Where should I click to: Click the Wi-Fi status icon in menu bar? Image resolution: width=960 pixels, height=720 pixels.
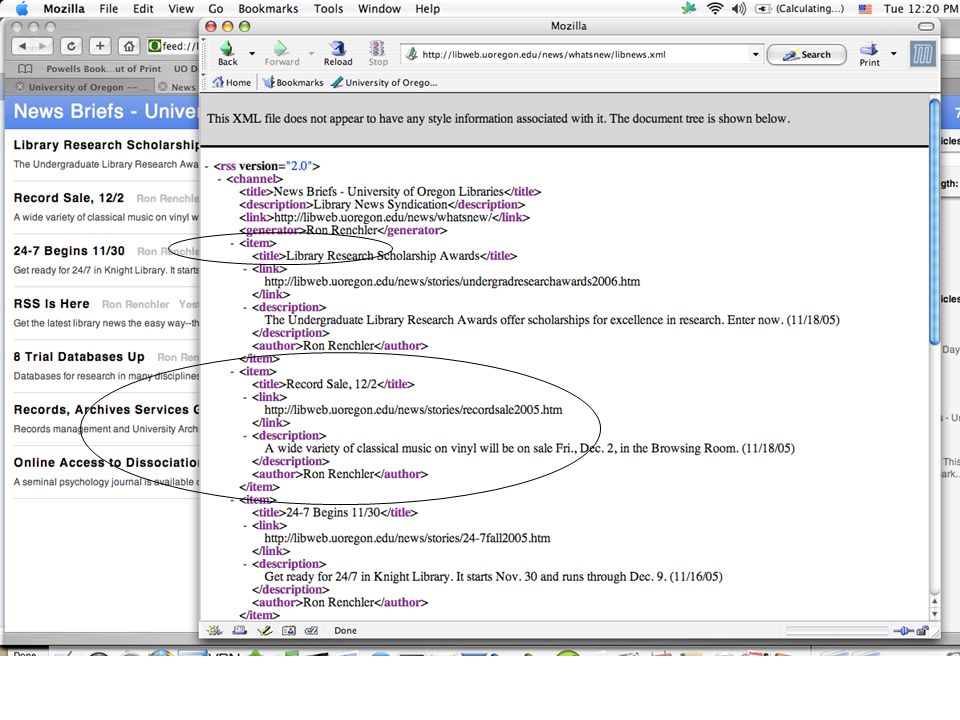(714, 9)
